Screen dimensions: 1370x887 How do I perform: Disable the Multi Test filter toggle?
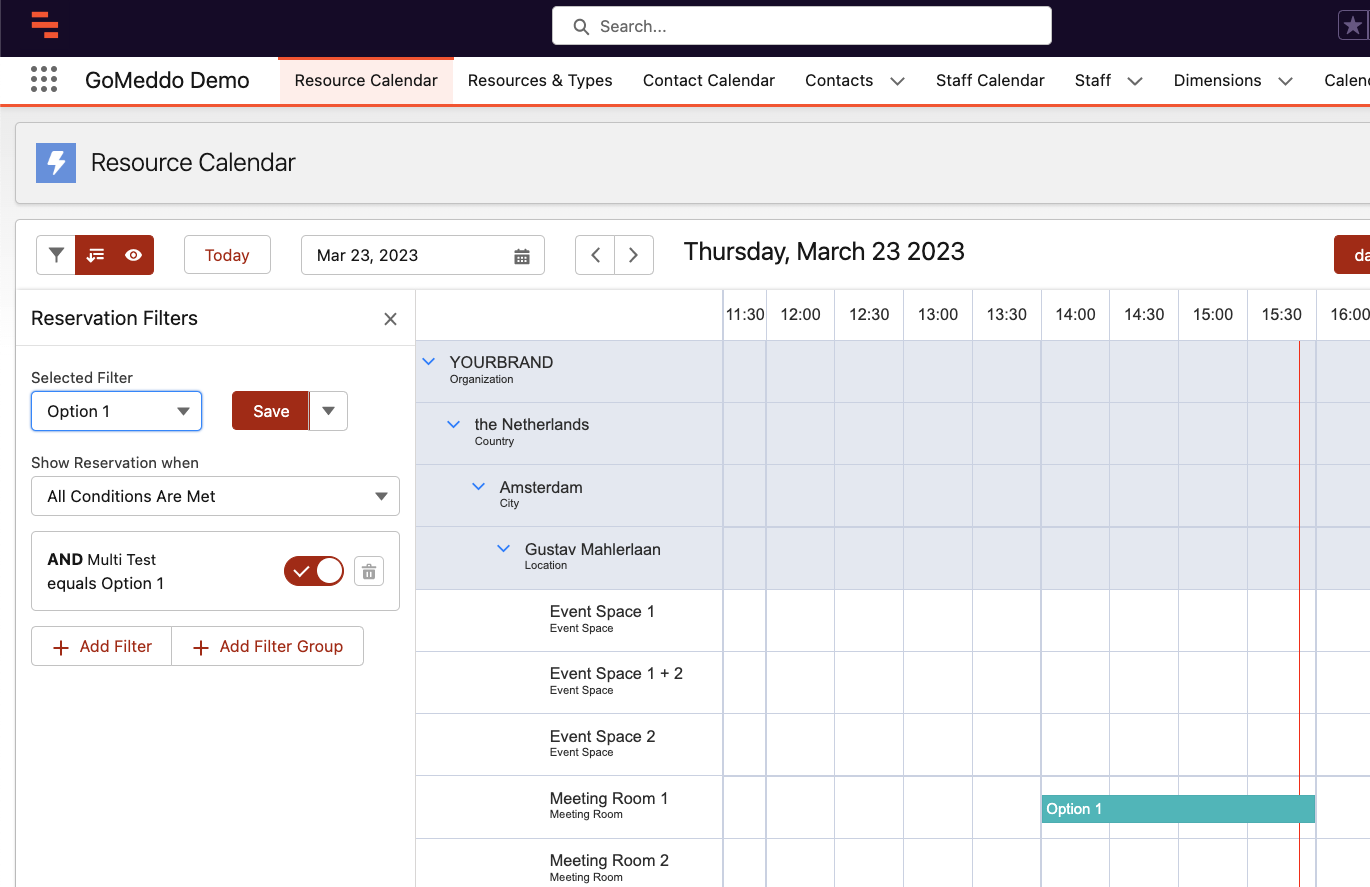(313, 570)
